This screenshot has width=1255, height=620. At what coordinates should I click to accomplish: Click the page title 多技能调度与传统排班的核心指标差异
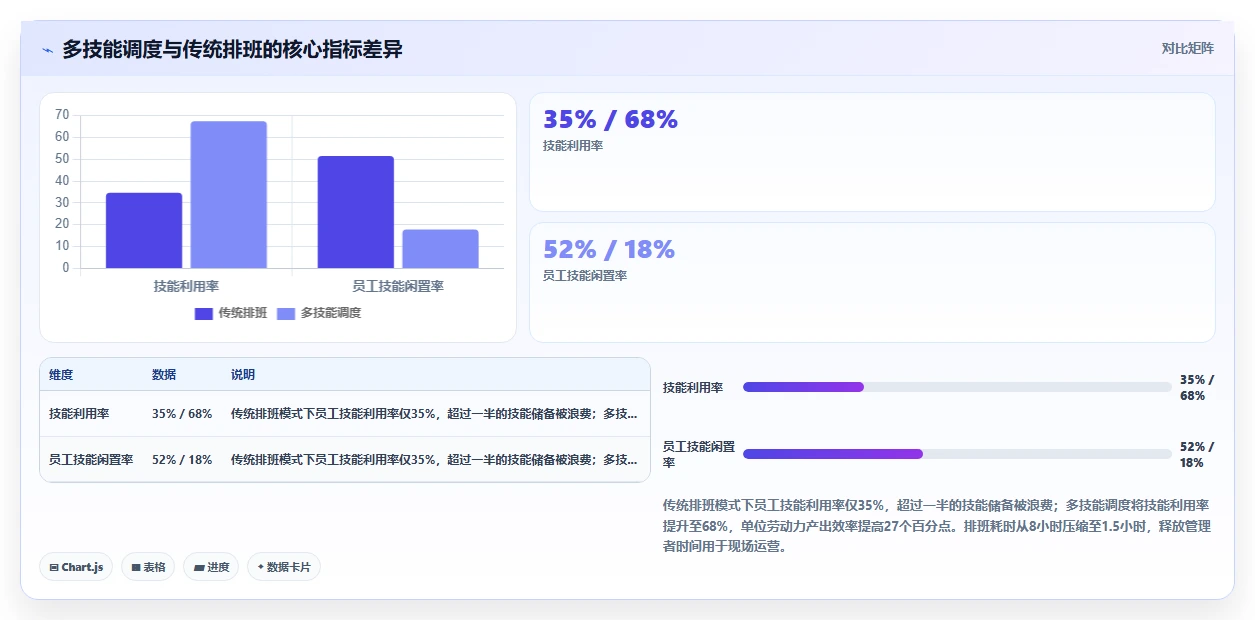coord(232,49)
